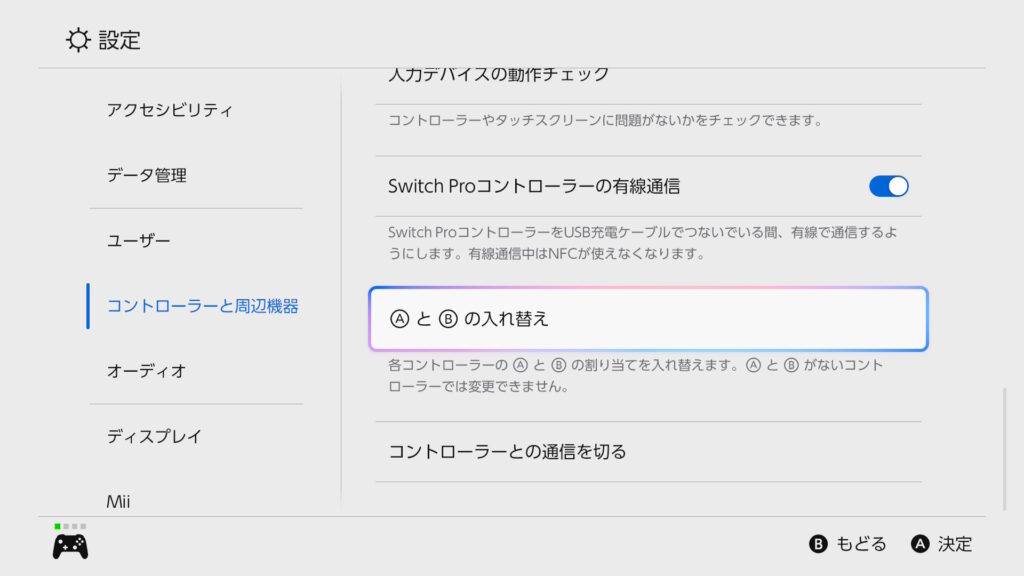This screenshot has width=1024, height=576.
Task: Click the circled B icon in the highlighted row
Action: pyautogui.click(x=447, y=319)
